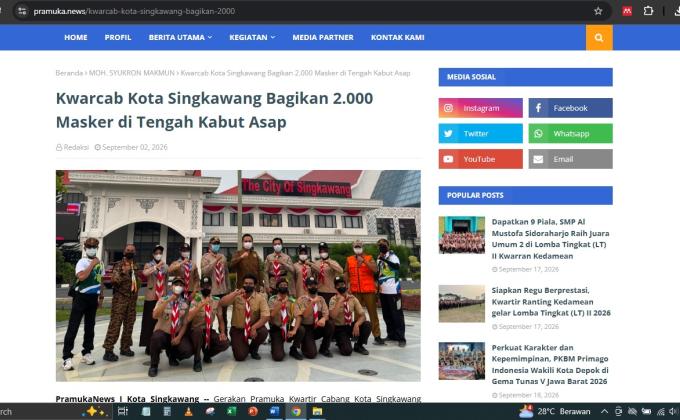Viewport: 680px width, 420px height.
Task: Open the Whatsapp social media button
Action: tap(570, 134)
